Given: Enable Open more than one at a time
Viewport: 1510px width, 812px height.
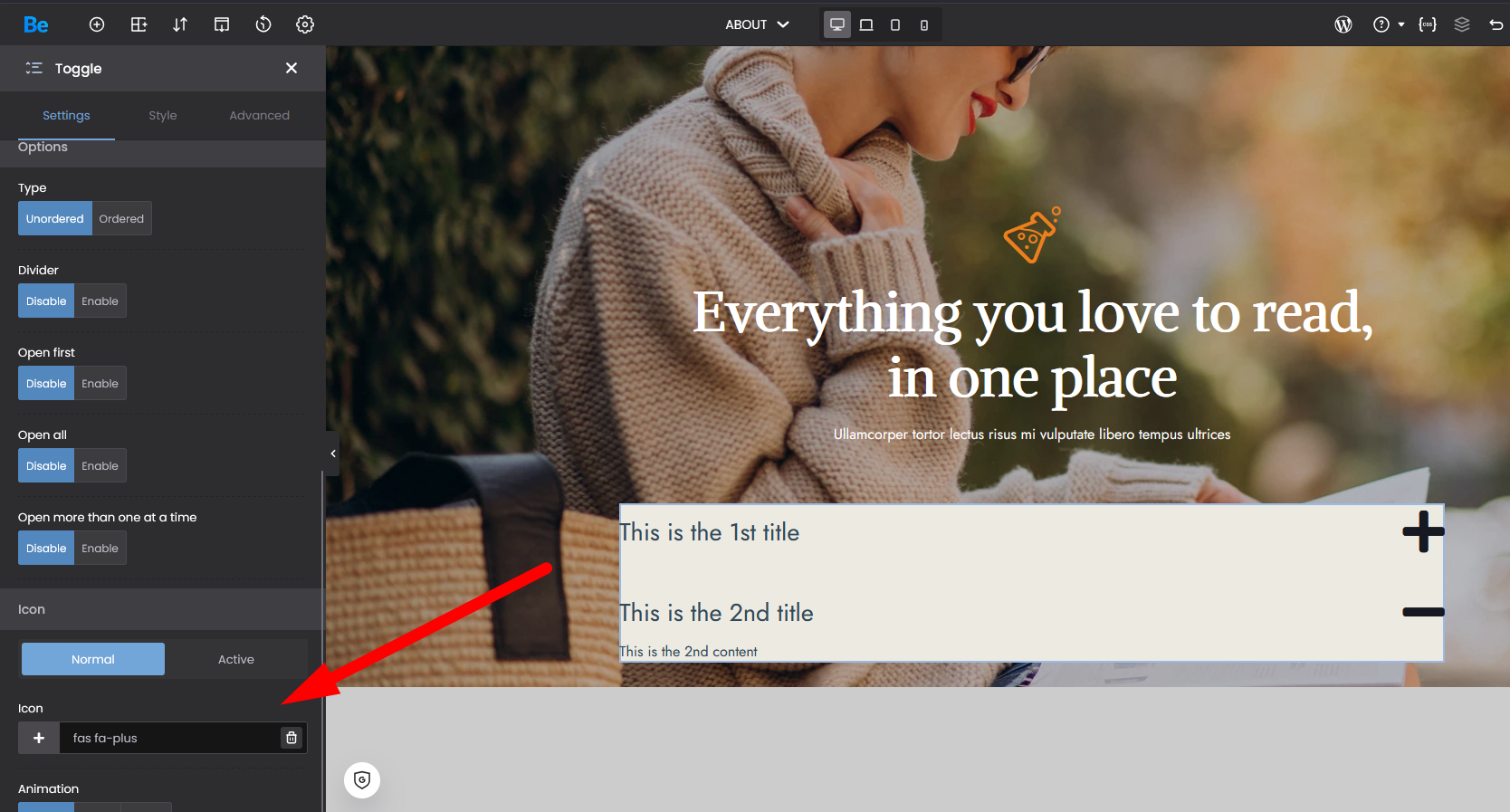Looking at the screenshot, I should click(x=100, y=549).
